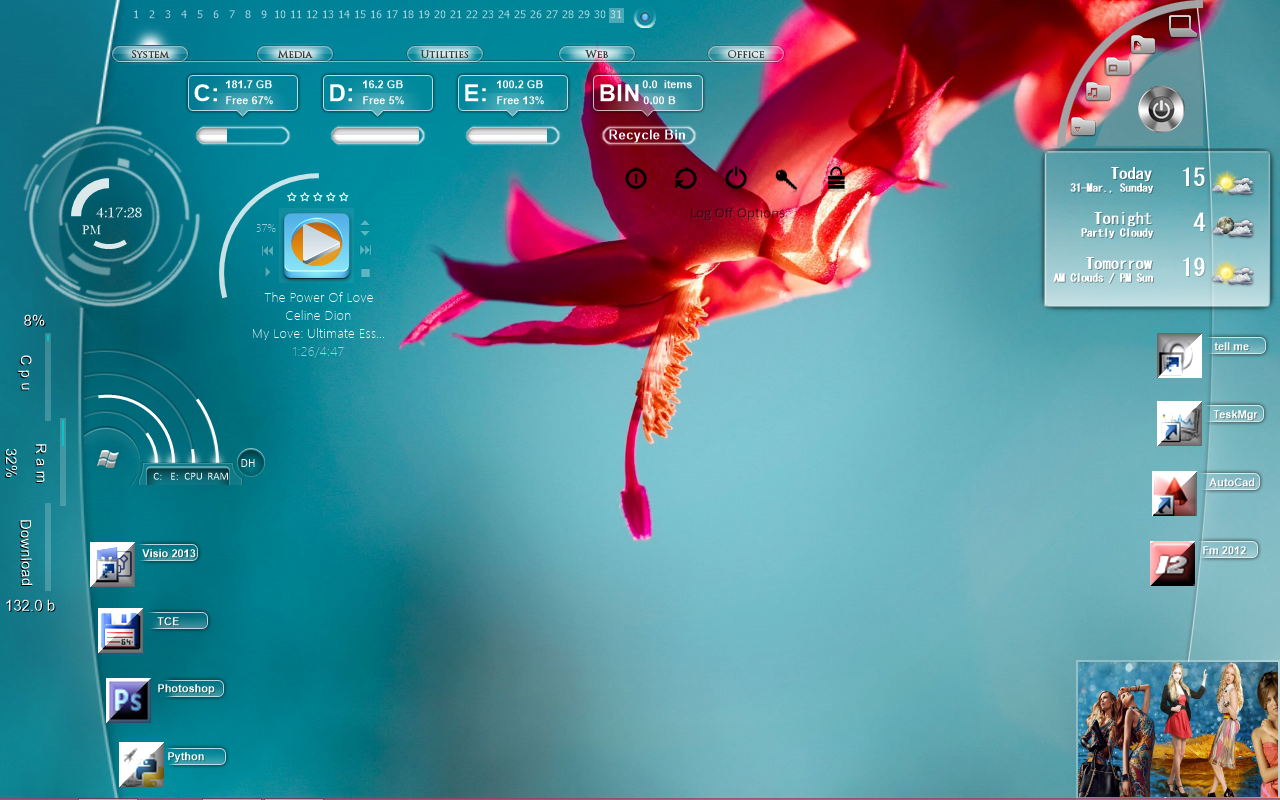Select calendar day 31

click(x=616, y=15)
